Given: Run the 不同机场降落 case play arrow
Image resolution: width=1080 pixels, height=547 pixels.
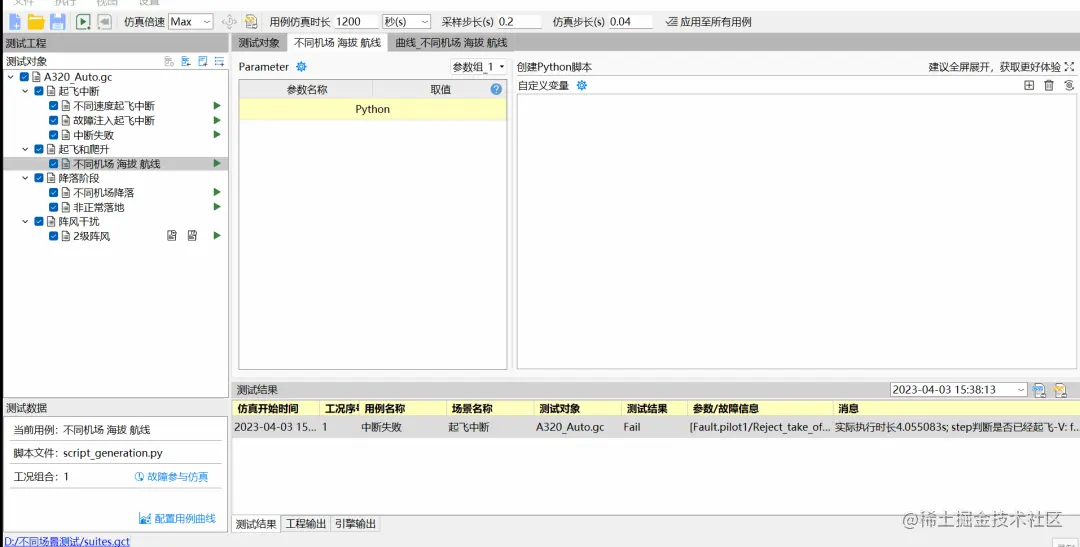Looking at the screenshot, I should [217, 192].
